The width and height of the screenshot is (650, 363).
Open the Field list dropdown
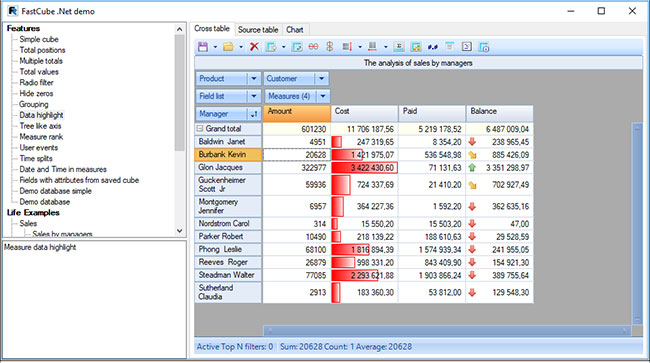coord(254,96)
